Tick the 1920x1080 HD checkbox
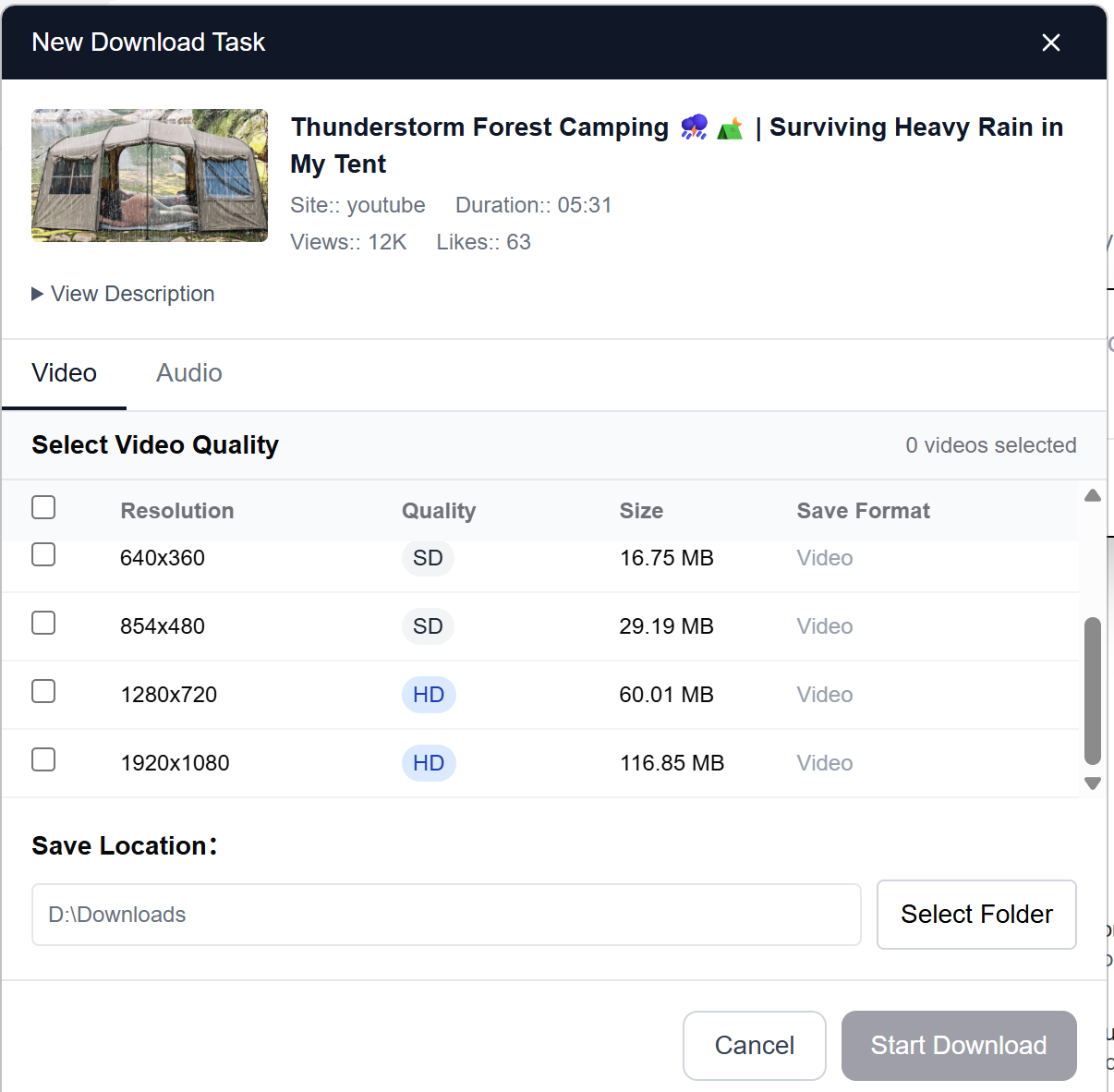This screenshot has width=1114, height=1092. [43, 760]
